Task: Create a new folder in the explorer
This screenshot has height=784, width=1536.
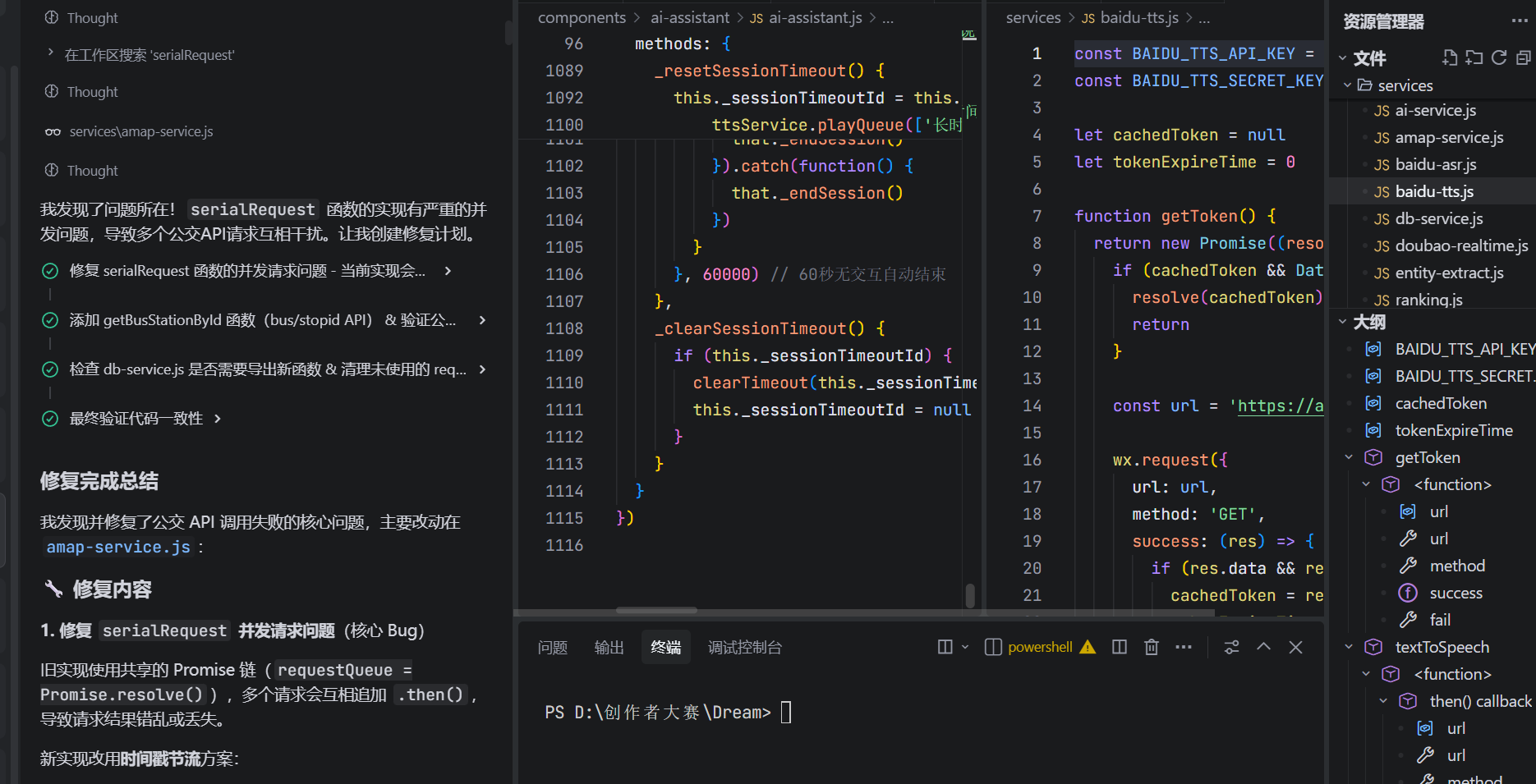Action: (1474, 57)
